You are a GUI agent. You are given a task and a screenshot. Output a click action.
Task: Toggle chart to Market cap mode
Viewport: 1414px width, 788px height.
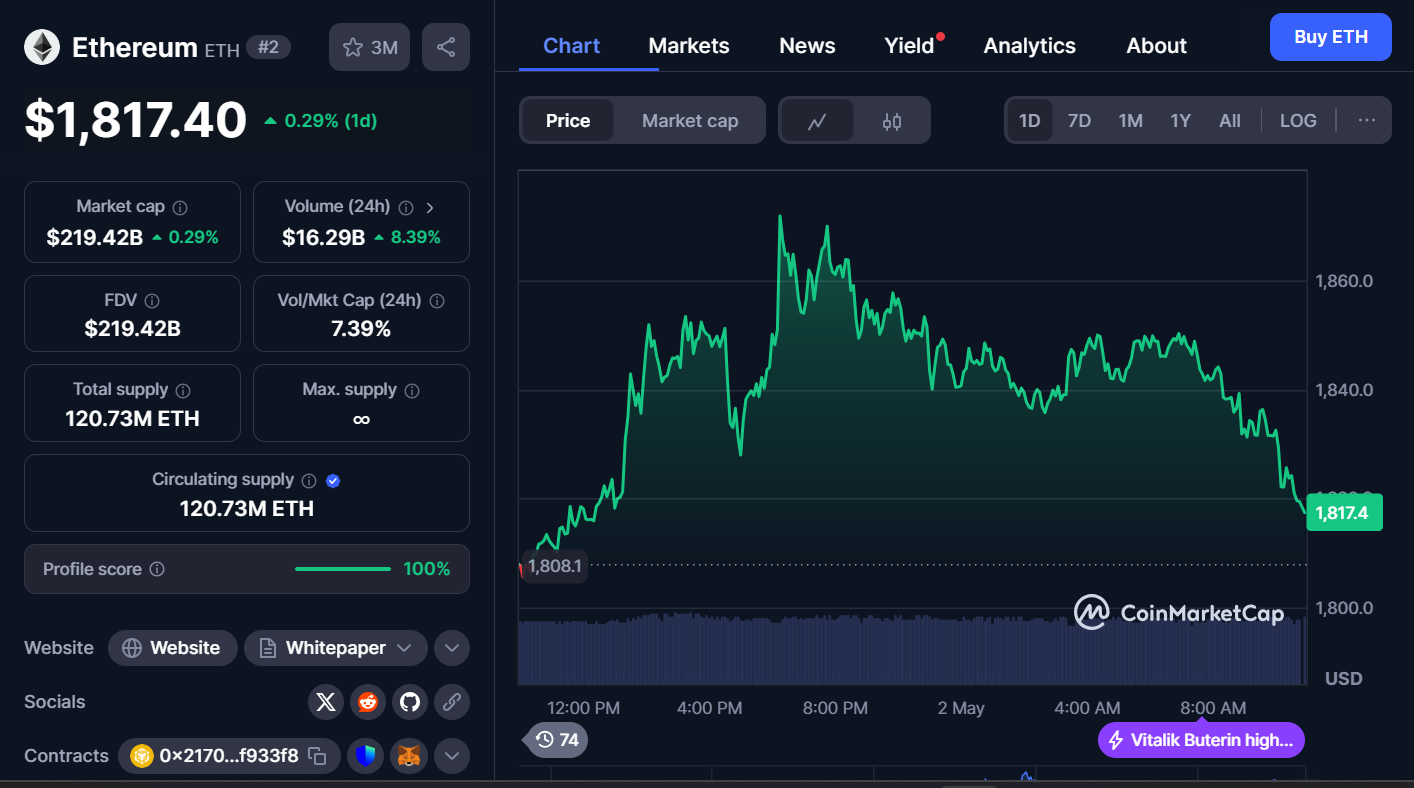690,121
